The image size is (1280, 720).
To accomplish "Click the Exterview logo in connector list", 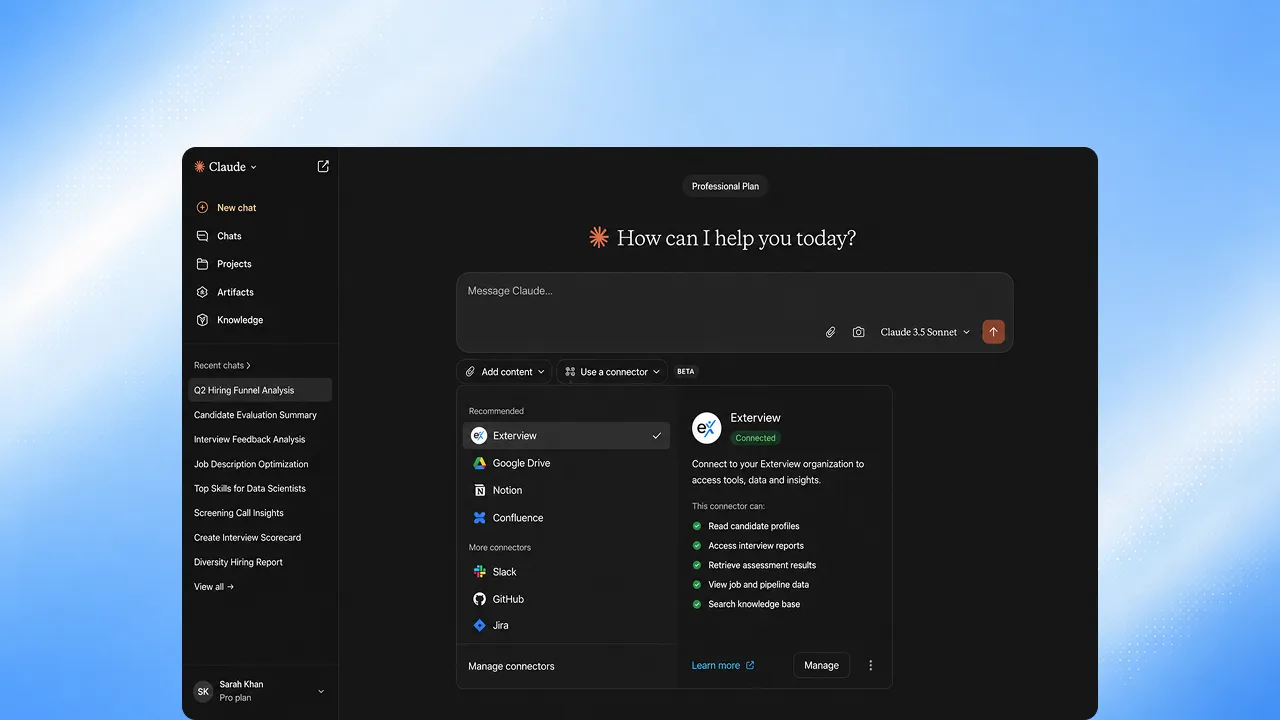I will pos(479,436).
